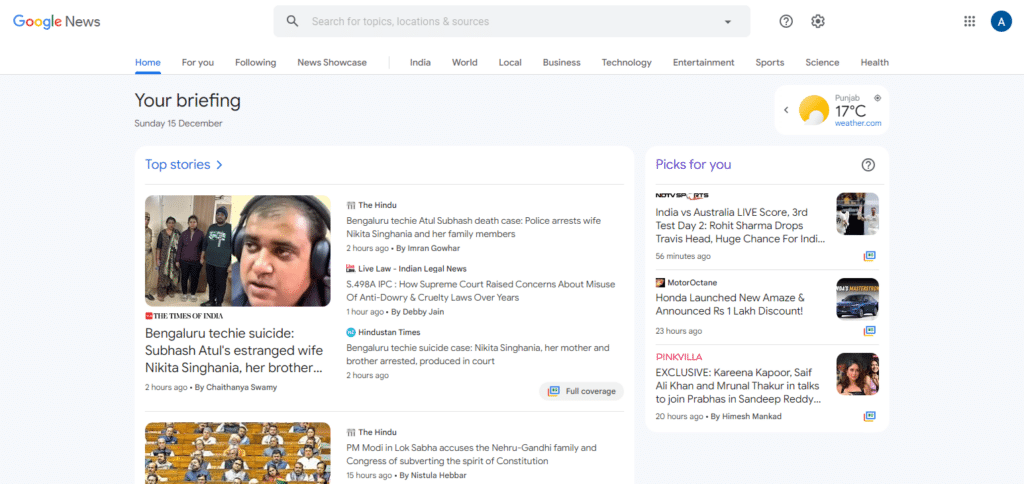Open the Business section

(x=562, y=63)
